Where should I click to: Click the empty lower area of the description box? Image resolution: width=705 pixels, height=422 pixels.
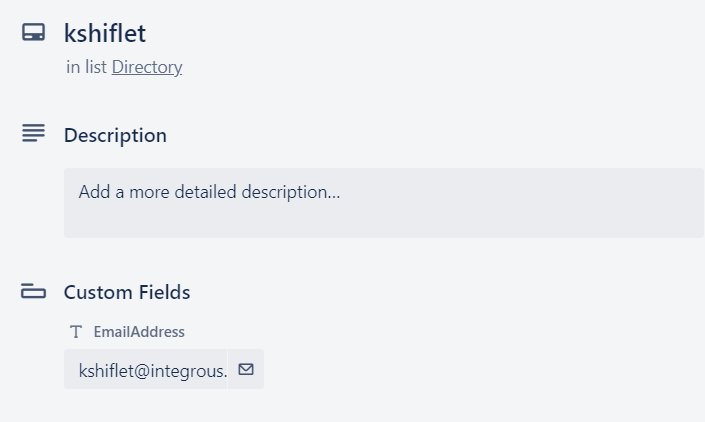coord(384,221)
